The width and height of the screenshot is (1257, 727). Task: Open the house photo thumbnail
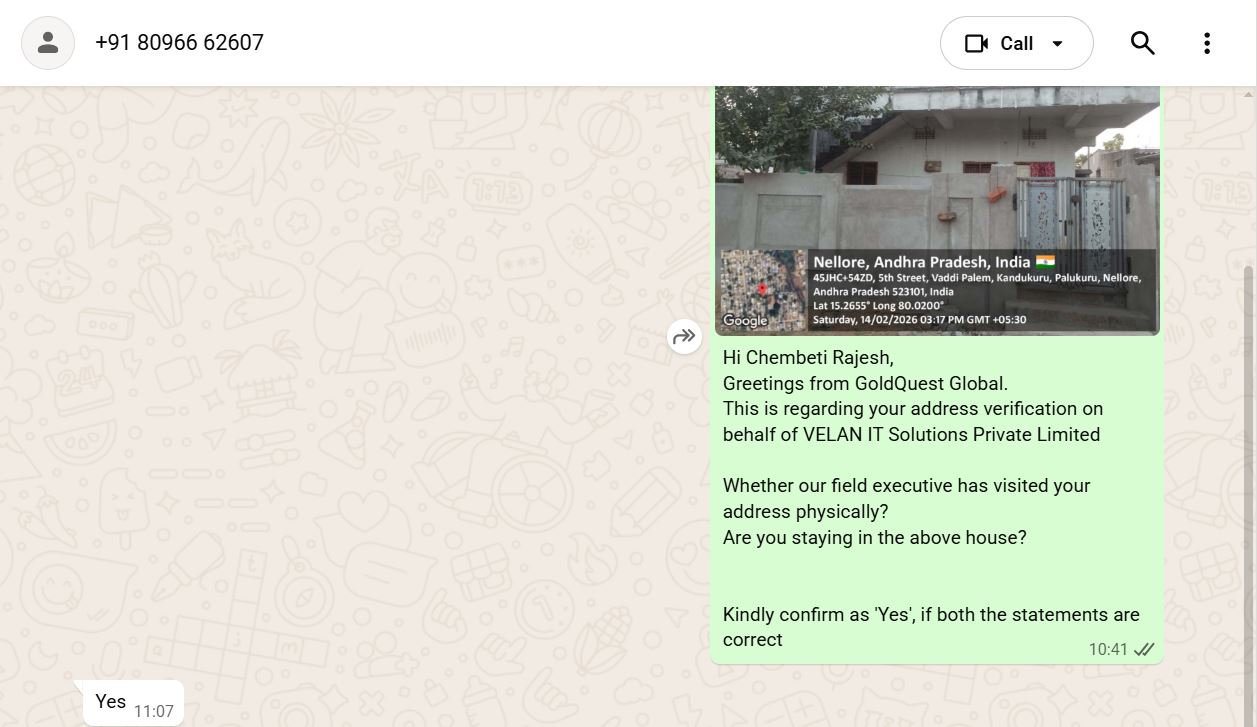936,170
